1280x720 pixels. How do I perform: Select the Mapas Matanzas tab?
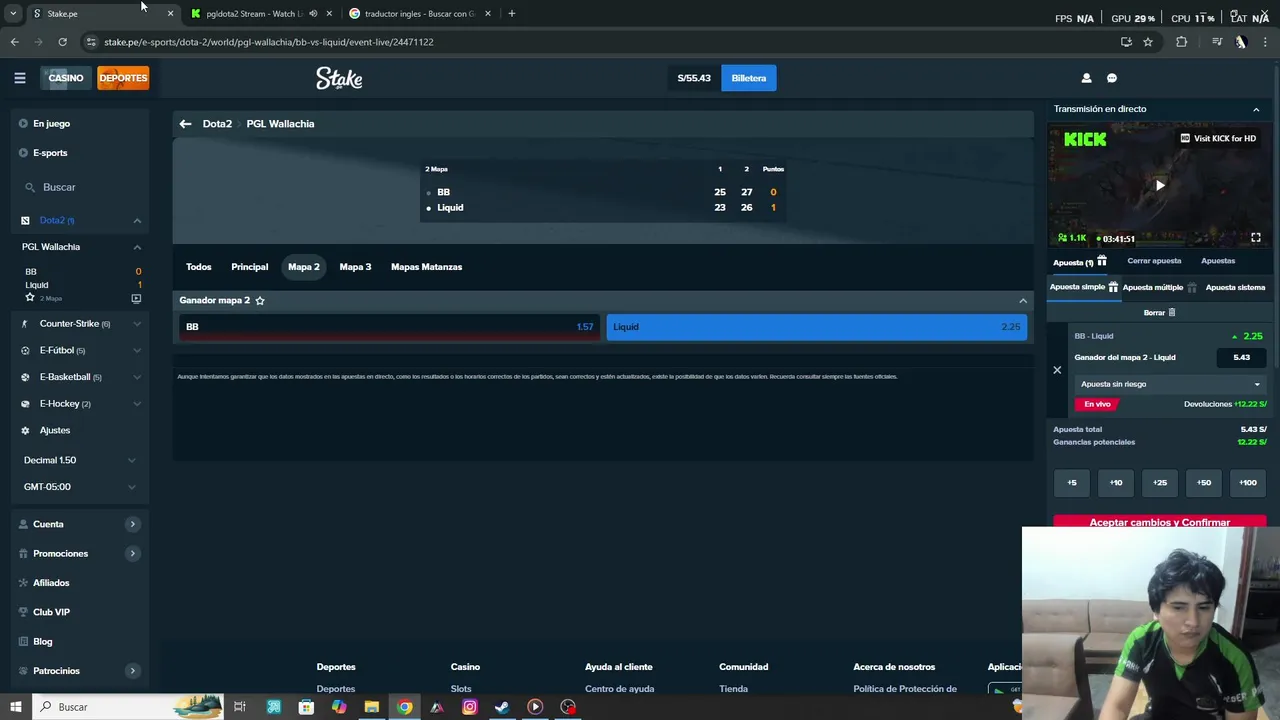426,267
